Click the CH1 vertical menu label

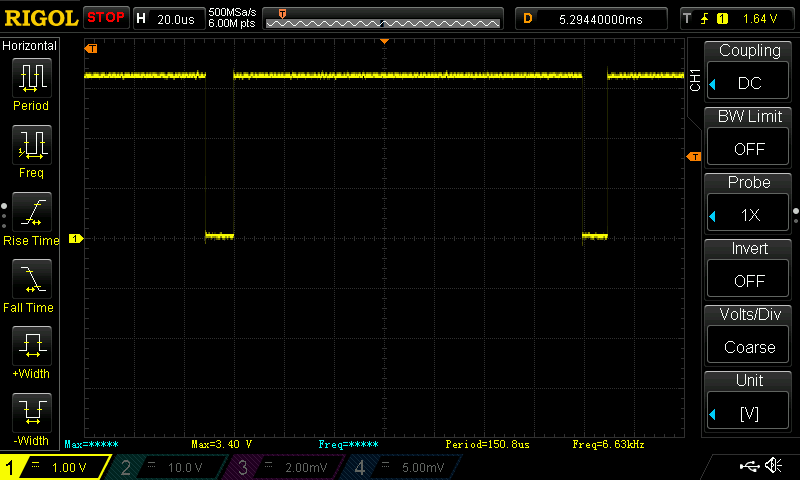(695, 80)
